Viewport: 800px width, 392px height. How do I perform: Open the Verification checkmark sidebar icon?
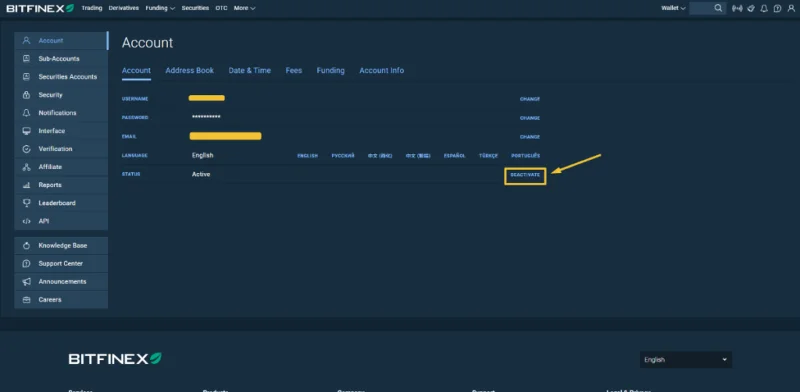pyautogui.click(x=27, y=149)
